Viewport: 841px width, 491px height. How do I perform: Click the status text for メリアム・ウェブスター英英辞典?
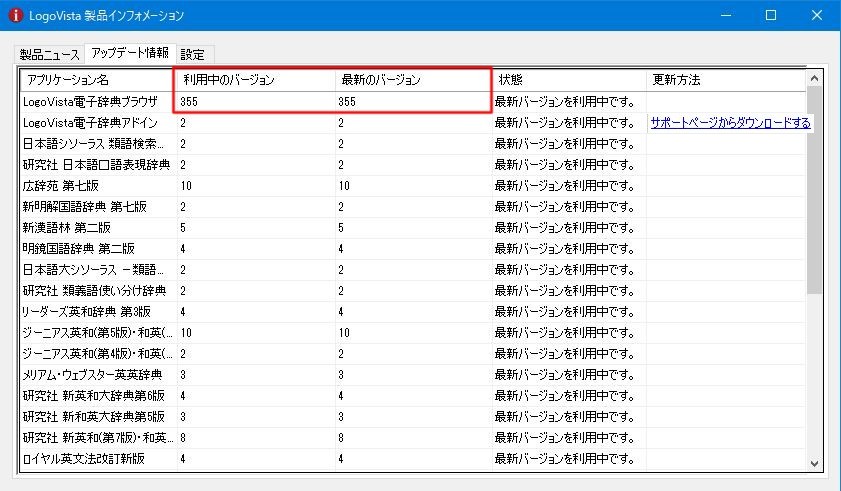click(x=564, y=375)
